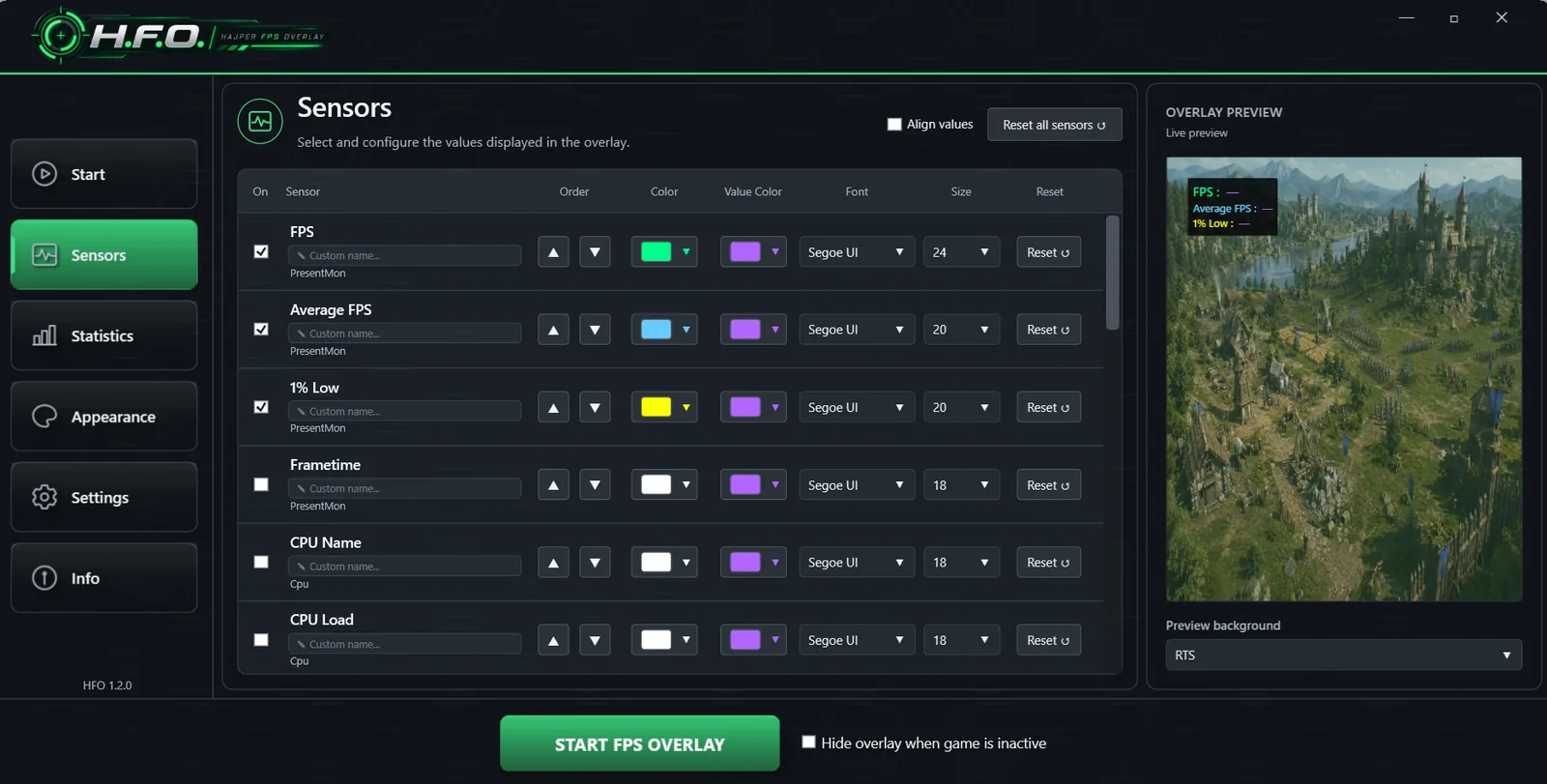Enable the Frametime sensor checkbox
Viewport: 1547px width, 784px height.
tap(261, 484)
